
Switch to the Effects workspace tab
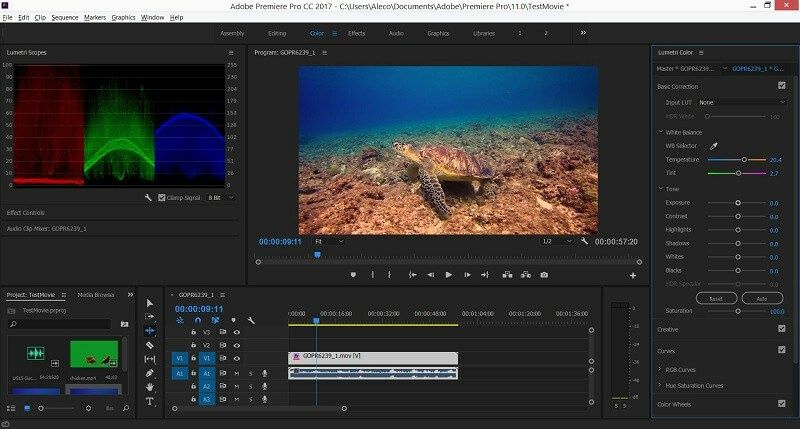click(356, 33)
